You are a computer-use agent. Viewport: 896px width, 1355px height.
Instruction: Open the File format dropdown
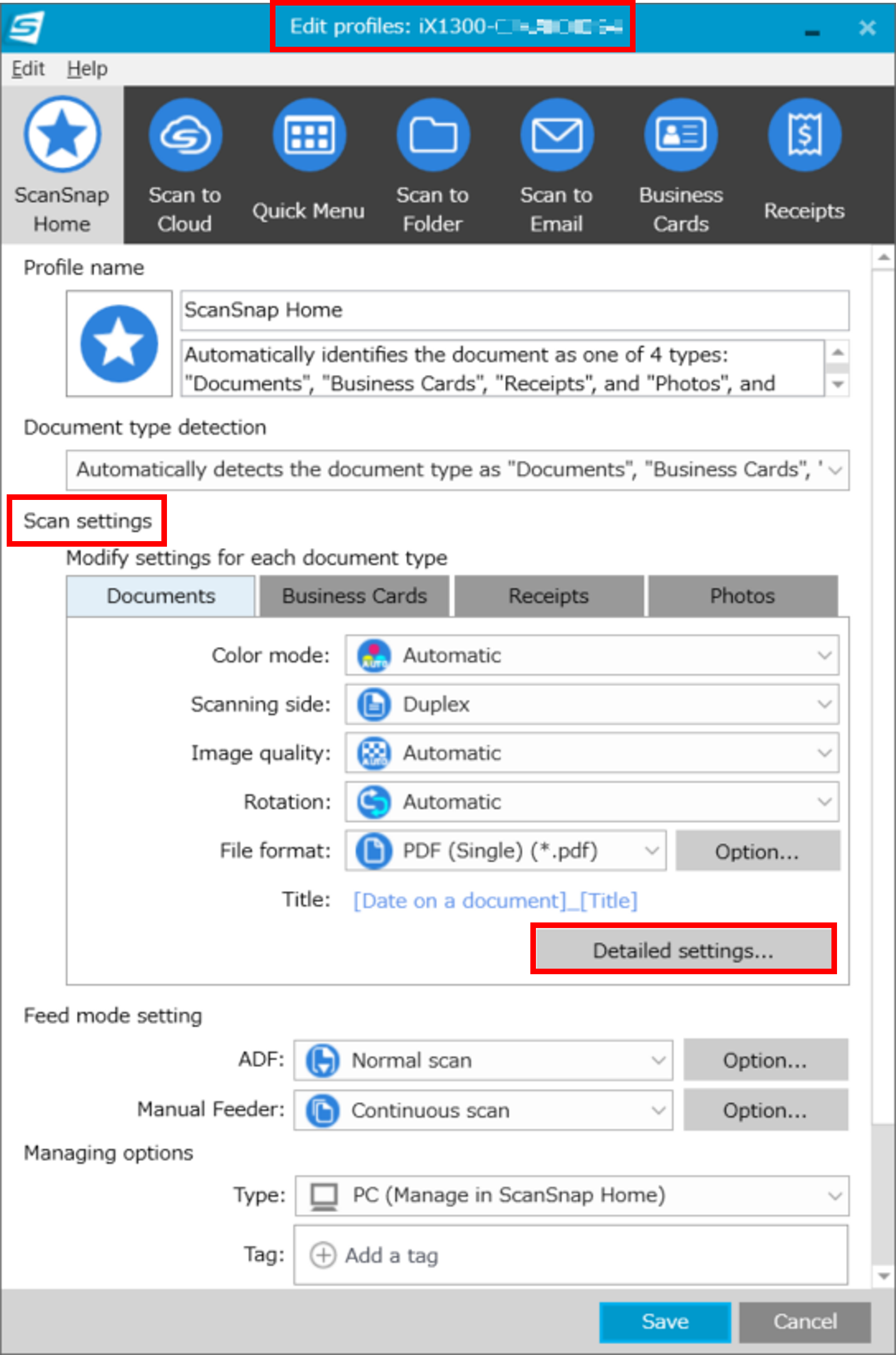coord(506,851)
